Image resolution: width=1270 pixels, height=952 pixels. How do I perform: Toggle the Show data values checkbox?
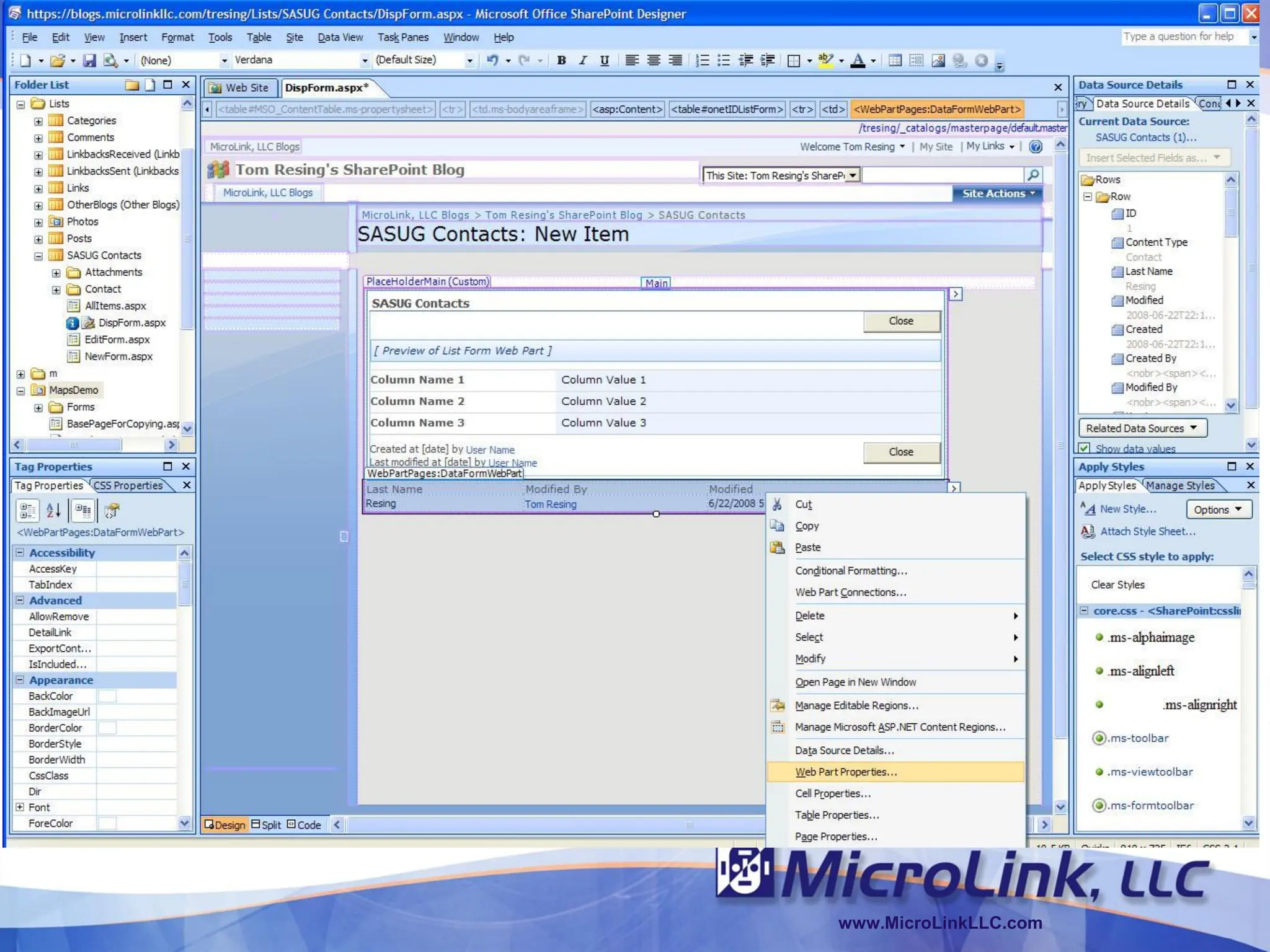coord(1085,449)
